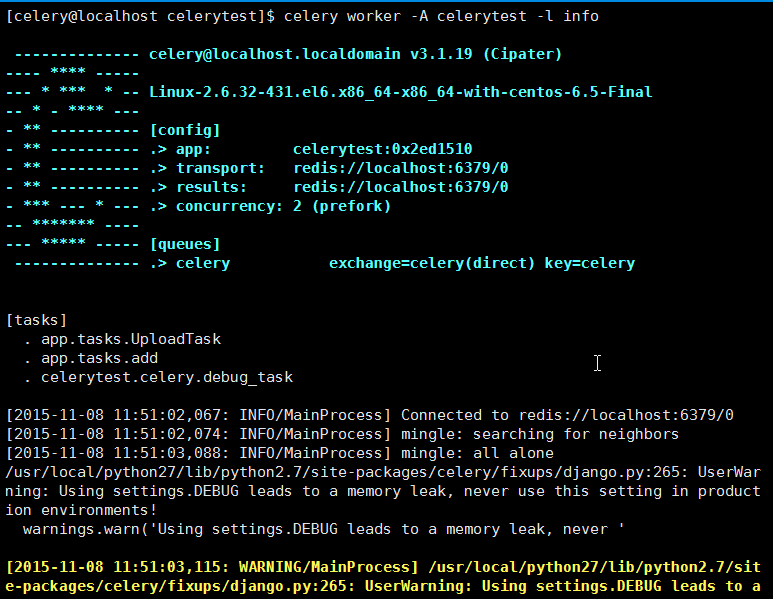Click the white text "ion environments!"
The image size is (773, 599).
[81, 510]
